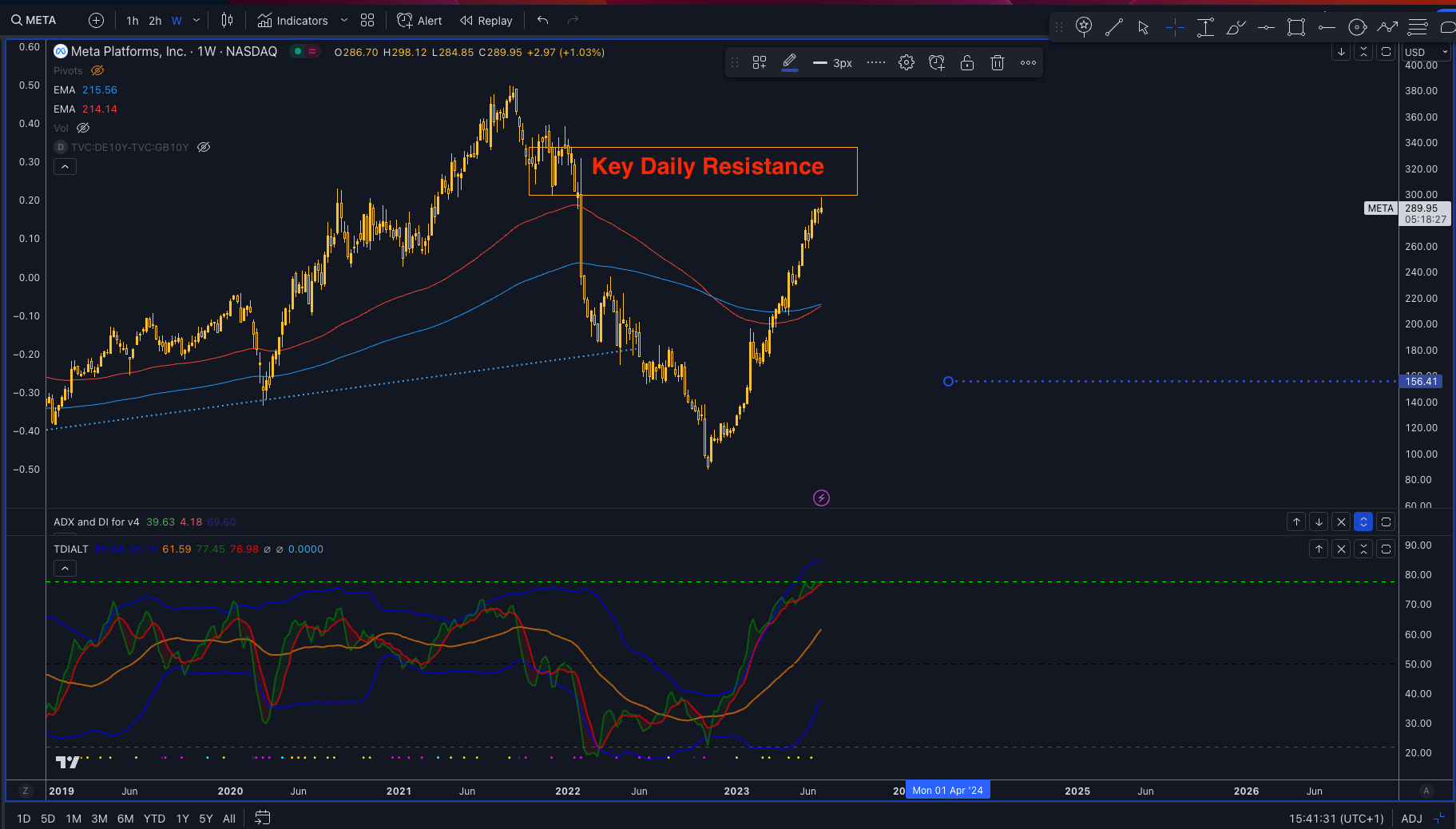Toggle DE10Y-GB10Y spread visibility eye

point(204,147)
